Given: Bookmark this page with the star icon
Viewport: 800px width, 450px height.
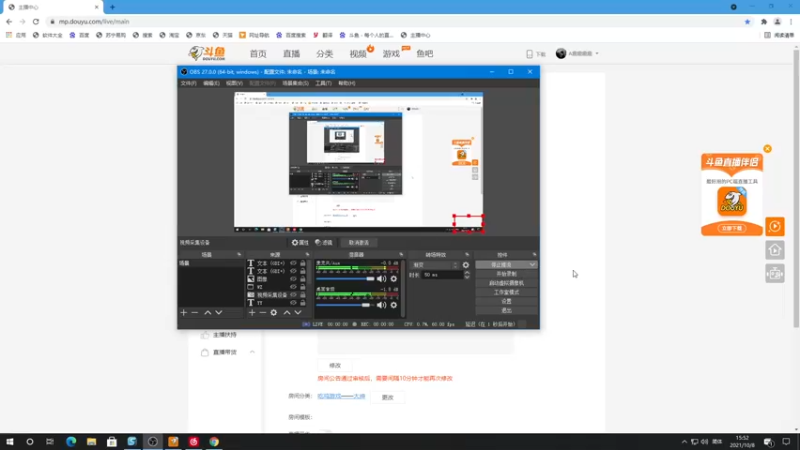Looking at the screenshot, I should point(747,21).
